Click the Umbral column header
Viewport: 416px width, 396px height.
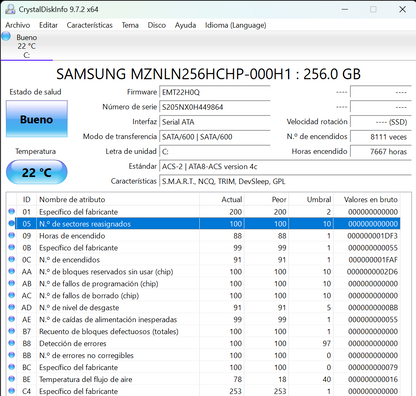point(311,200)
